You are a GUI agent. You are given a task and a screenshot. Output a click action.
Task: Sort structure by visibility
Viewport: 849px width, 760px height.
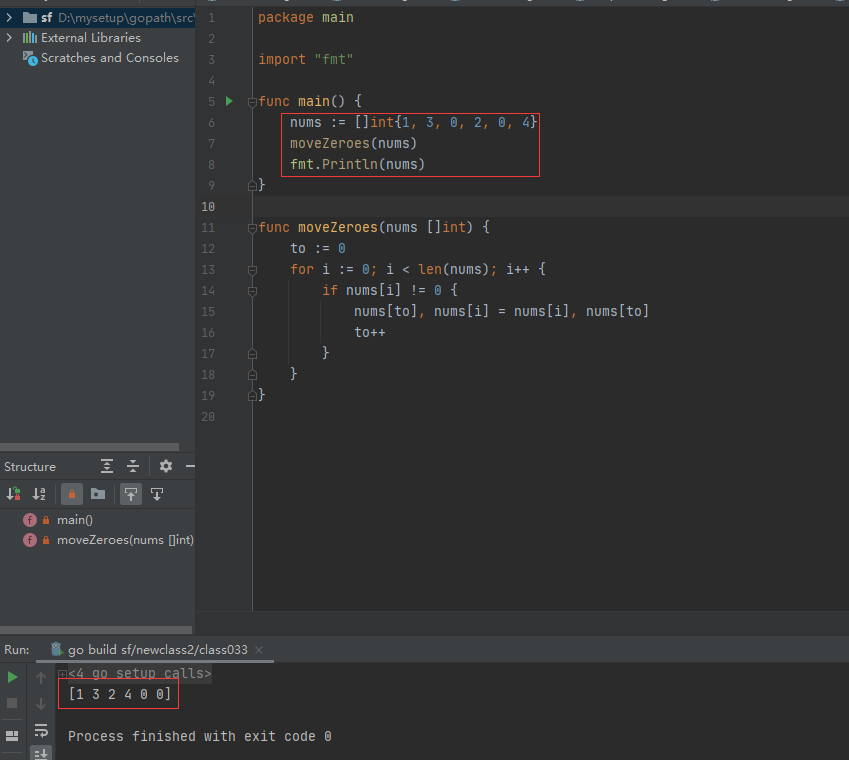click(x=14, y=494)
